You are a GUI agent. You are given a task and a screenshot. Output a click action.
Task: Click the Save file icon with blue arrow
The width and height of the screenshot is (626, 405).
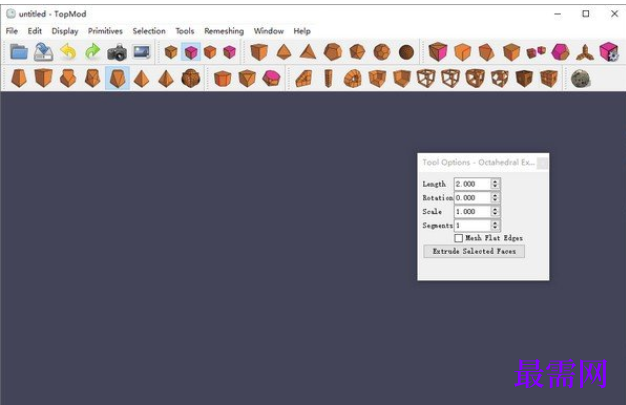[44, 52]
